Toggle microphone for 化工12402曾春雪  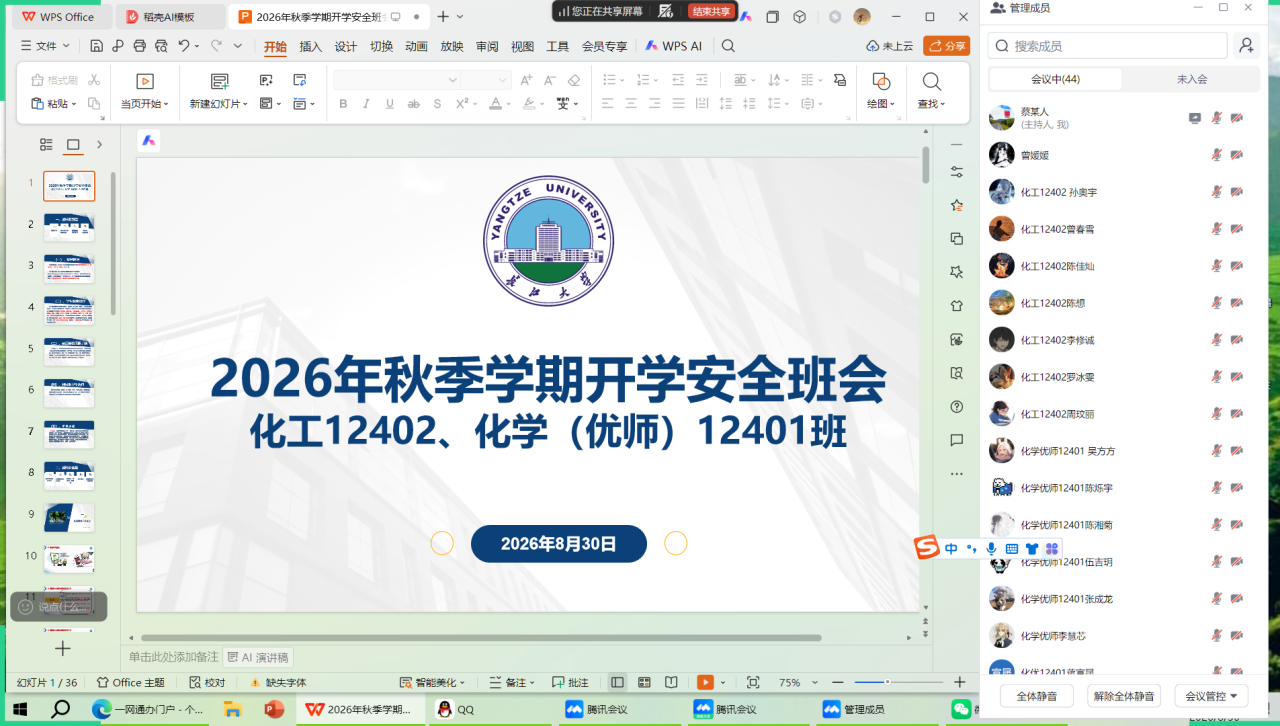pos(1217,229)
